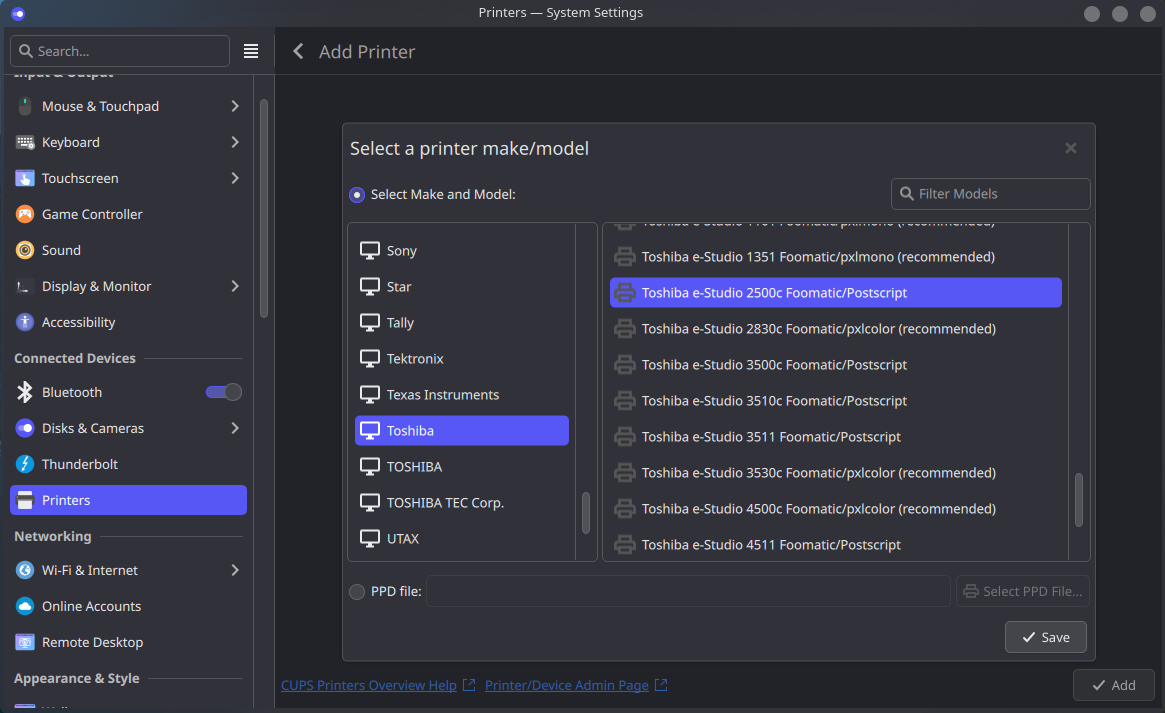Screen dimensions: 1165x713
Task: Expand the Mouse & Touchpad chevron
Action: [x=234, y=106]
